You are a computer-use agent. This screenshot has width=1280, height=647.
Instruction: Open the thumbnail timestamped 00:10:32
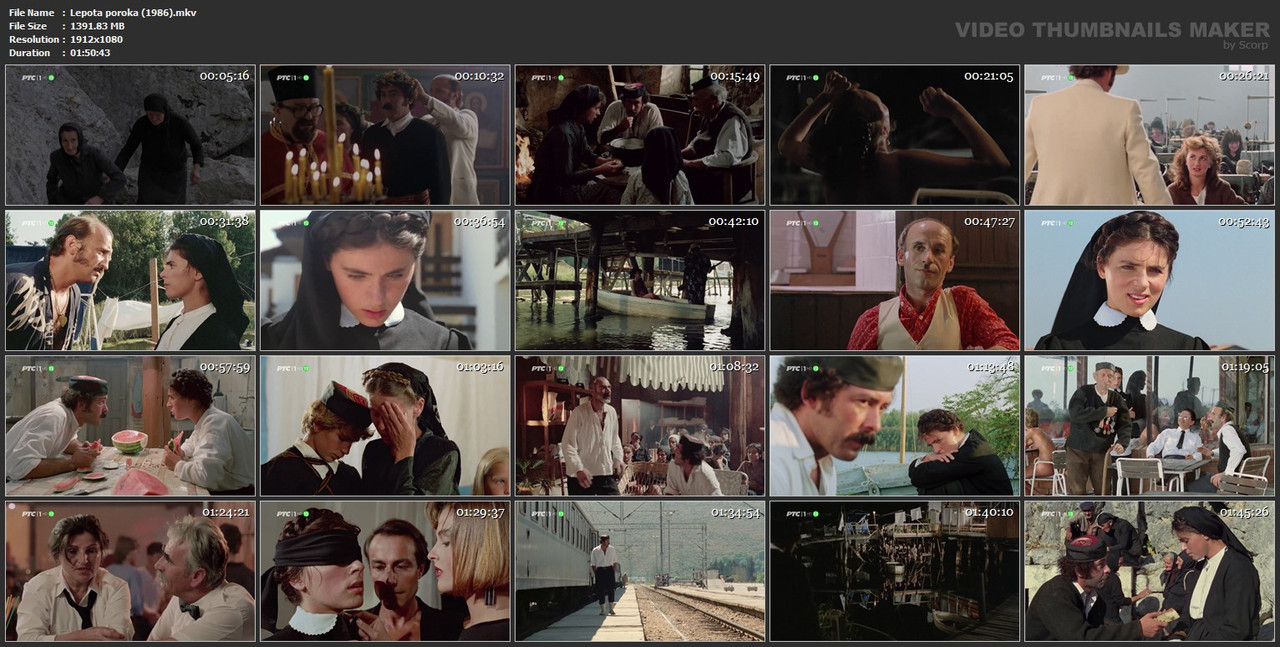tap(385, 135)
